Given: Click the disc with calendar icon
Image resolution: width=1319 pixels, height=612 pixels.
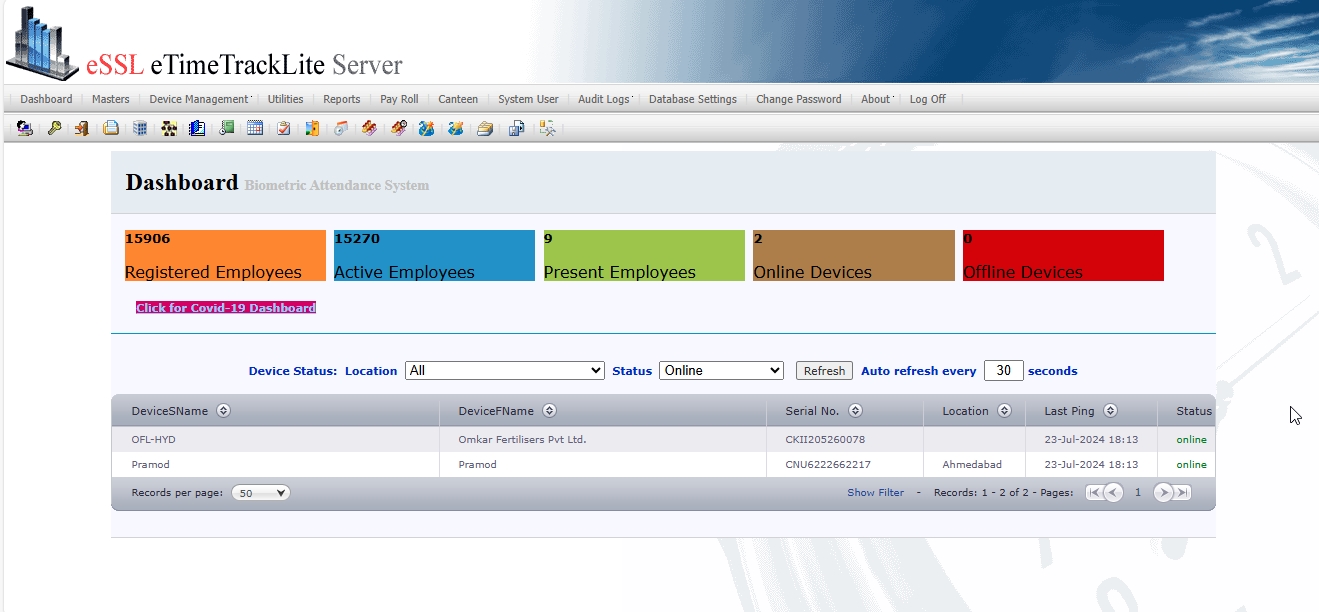Looking at the screenshot, I should [341, 128].
